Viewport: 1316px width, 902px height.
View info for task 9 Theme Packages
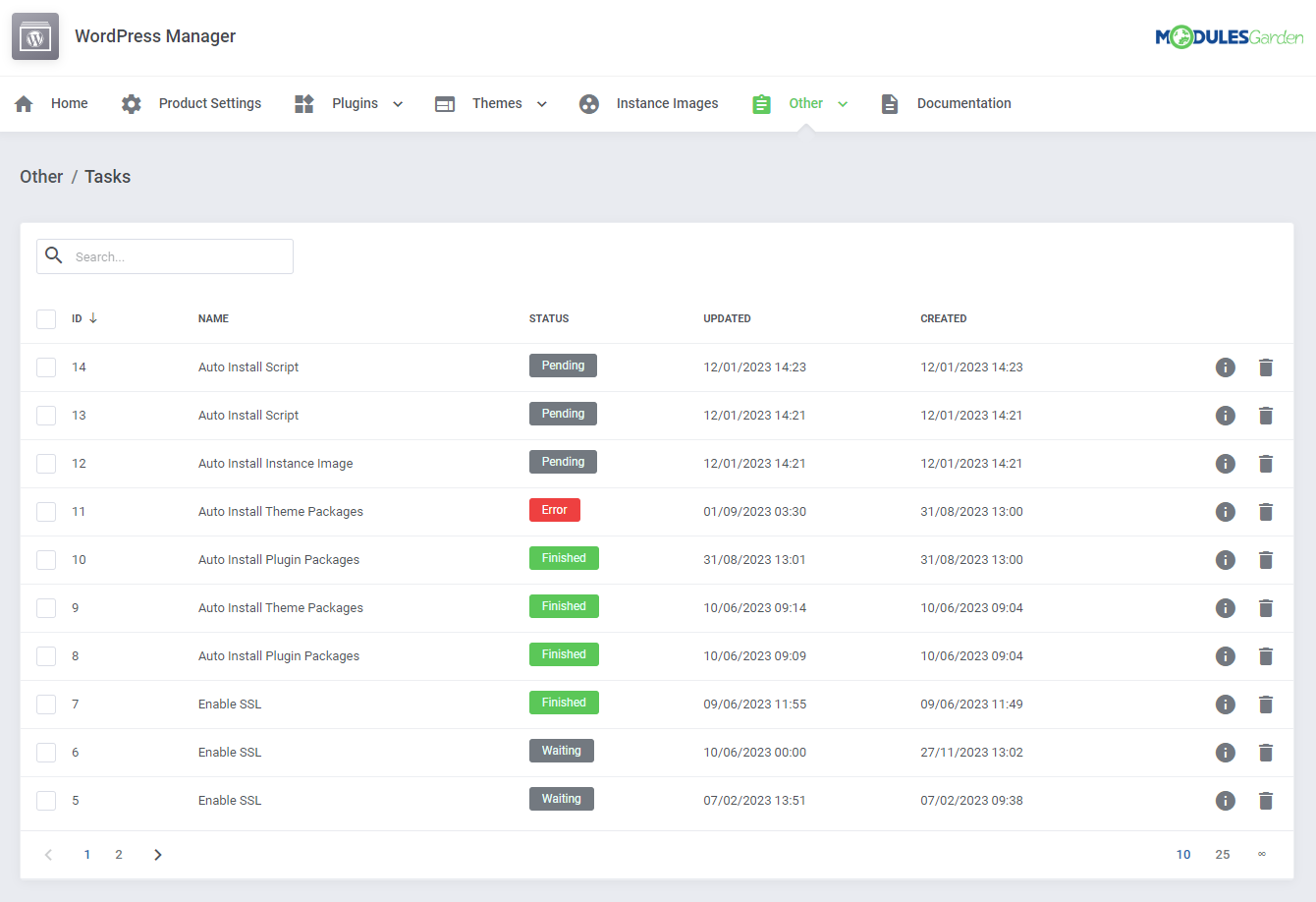pos(1226,608)
